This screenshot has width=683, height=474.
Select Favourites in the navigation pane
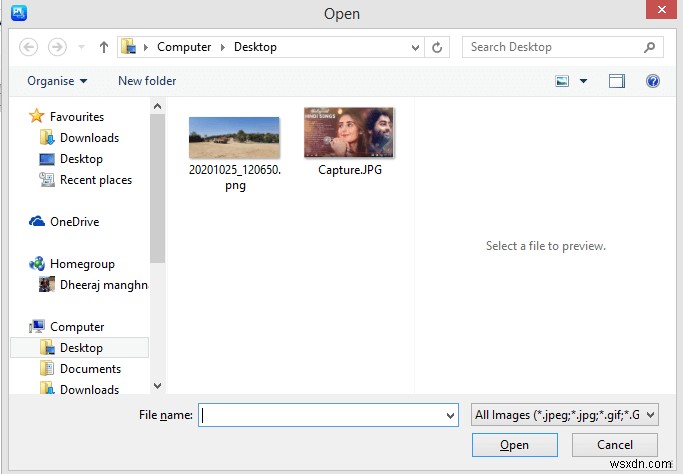[77, 116]
